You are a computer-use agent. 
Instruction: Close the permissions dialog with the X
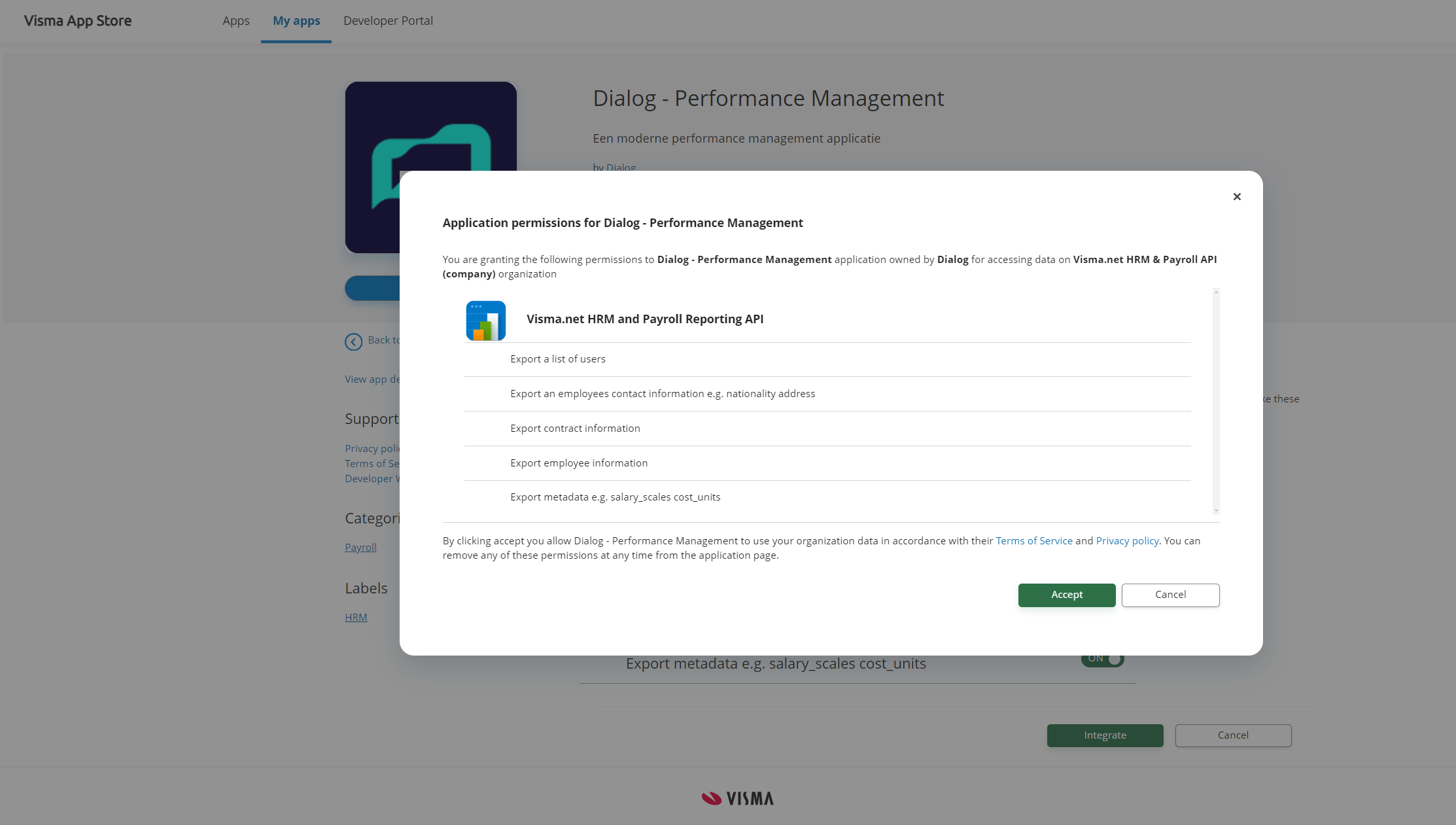coord(1237,196)
